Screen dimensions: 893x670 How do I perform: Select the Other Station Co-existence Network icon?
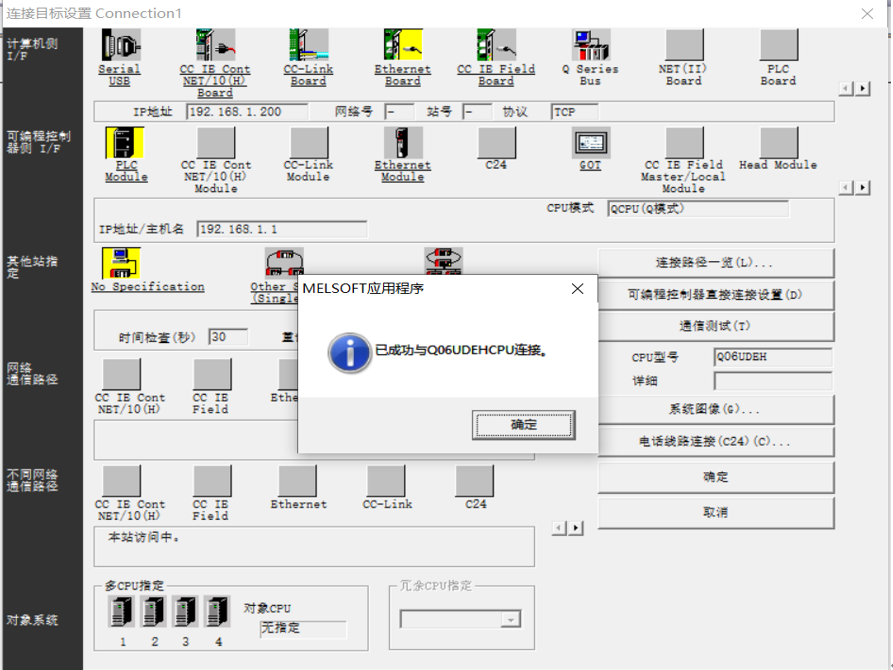click(444, 261)
